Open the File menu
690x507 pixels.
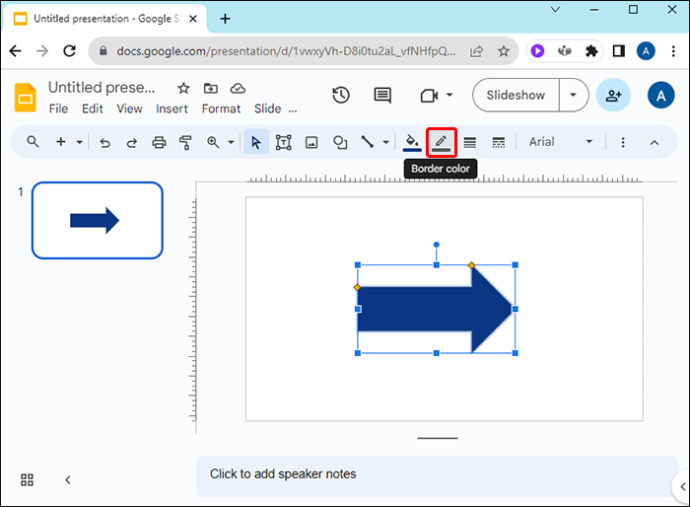click(x=58, y=109)
